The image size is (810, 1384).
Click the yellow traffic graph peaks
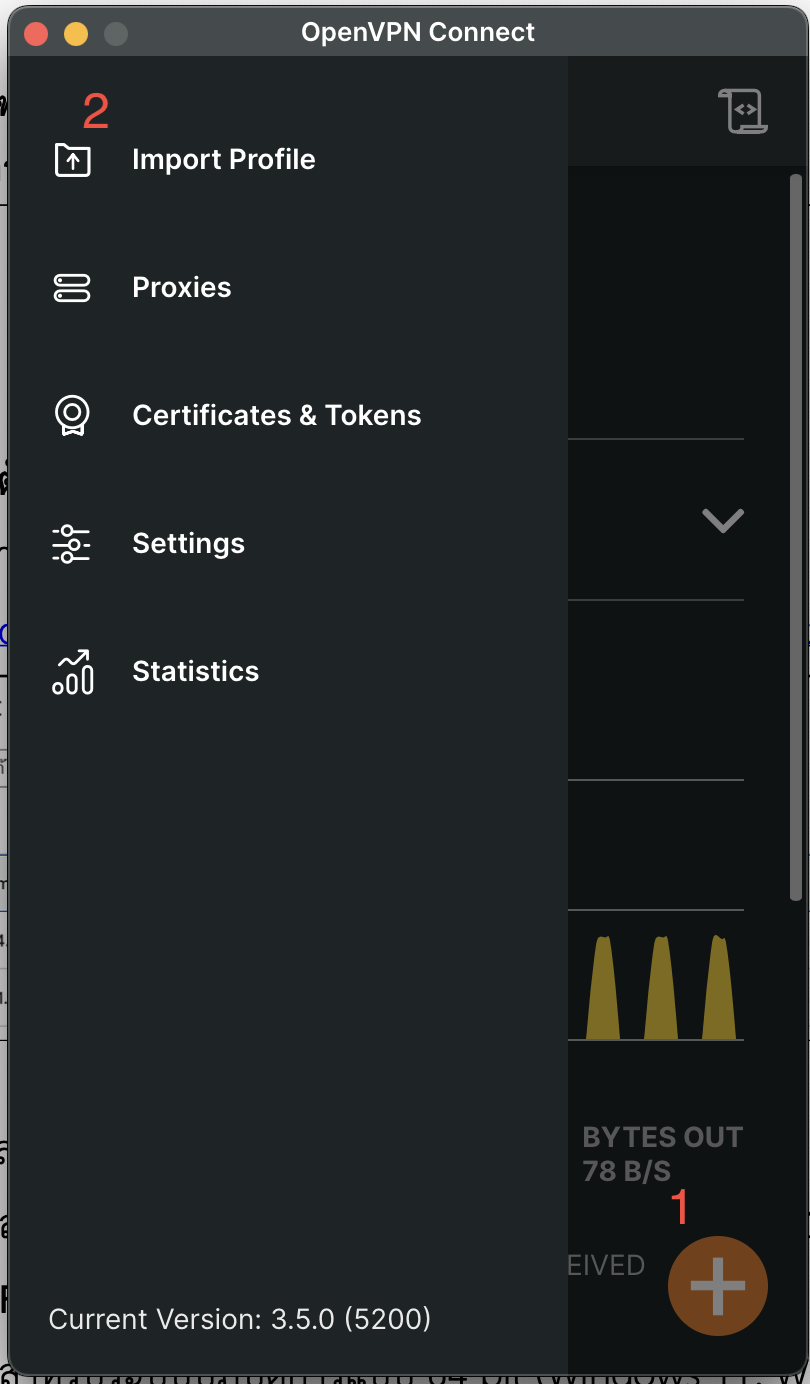tap(660, 988)
